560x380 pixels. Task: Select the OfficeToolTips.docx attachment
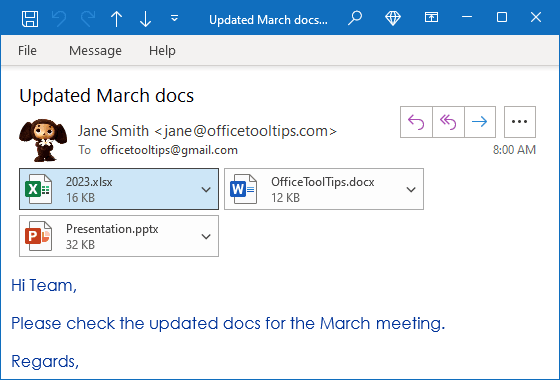pos(324,189)
